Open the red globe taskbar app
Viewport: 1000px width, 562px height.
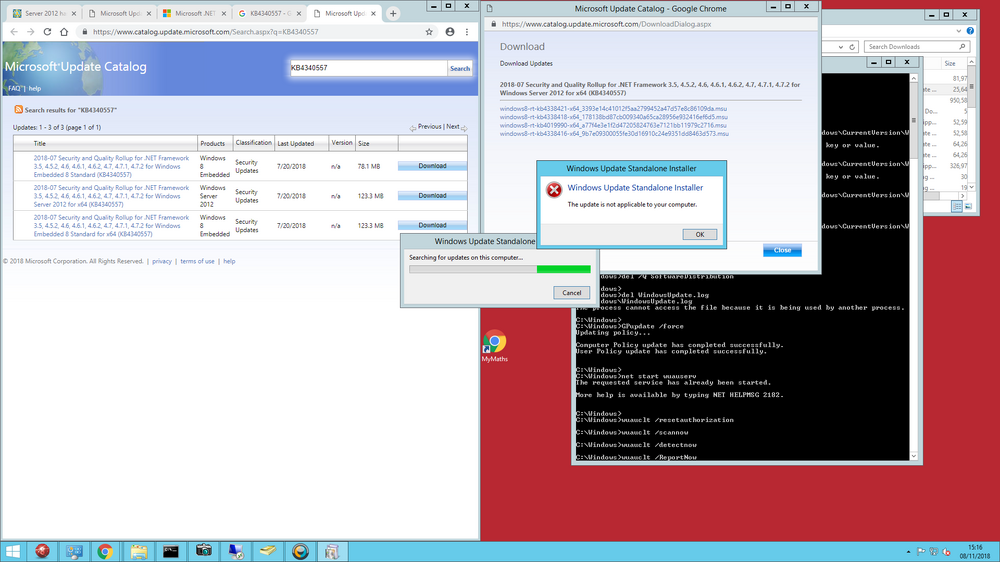click(x=43, y=551)
